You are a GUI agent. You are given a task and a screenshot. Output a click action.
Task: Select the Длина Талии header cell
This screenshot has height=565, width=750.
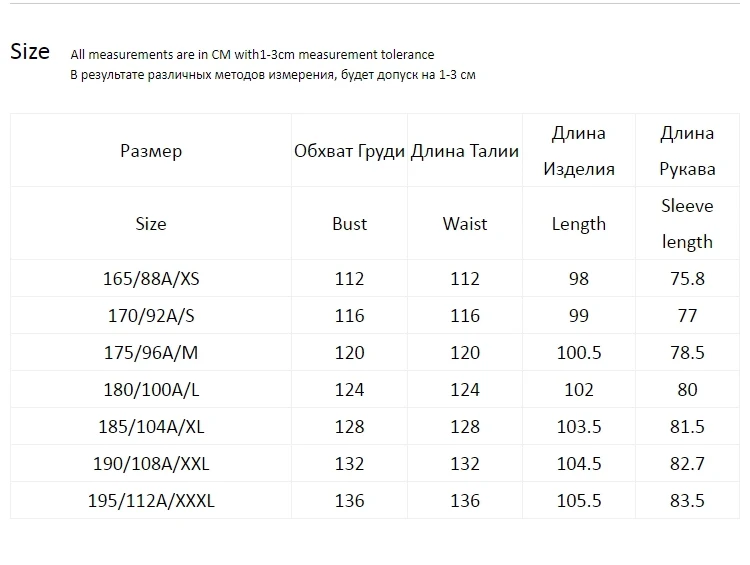click(x=464, y=151)
